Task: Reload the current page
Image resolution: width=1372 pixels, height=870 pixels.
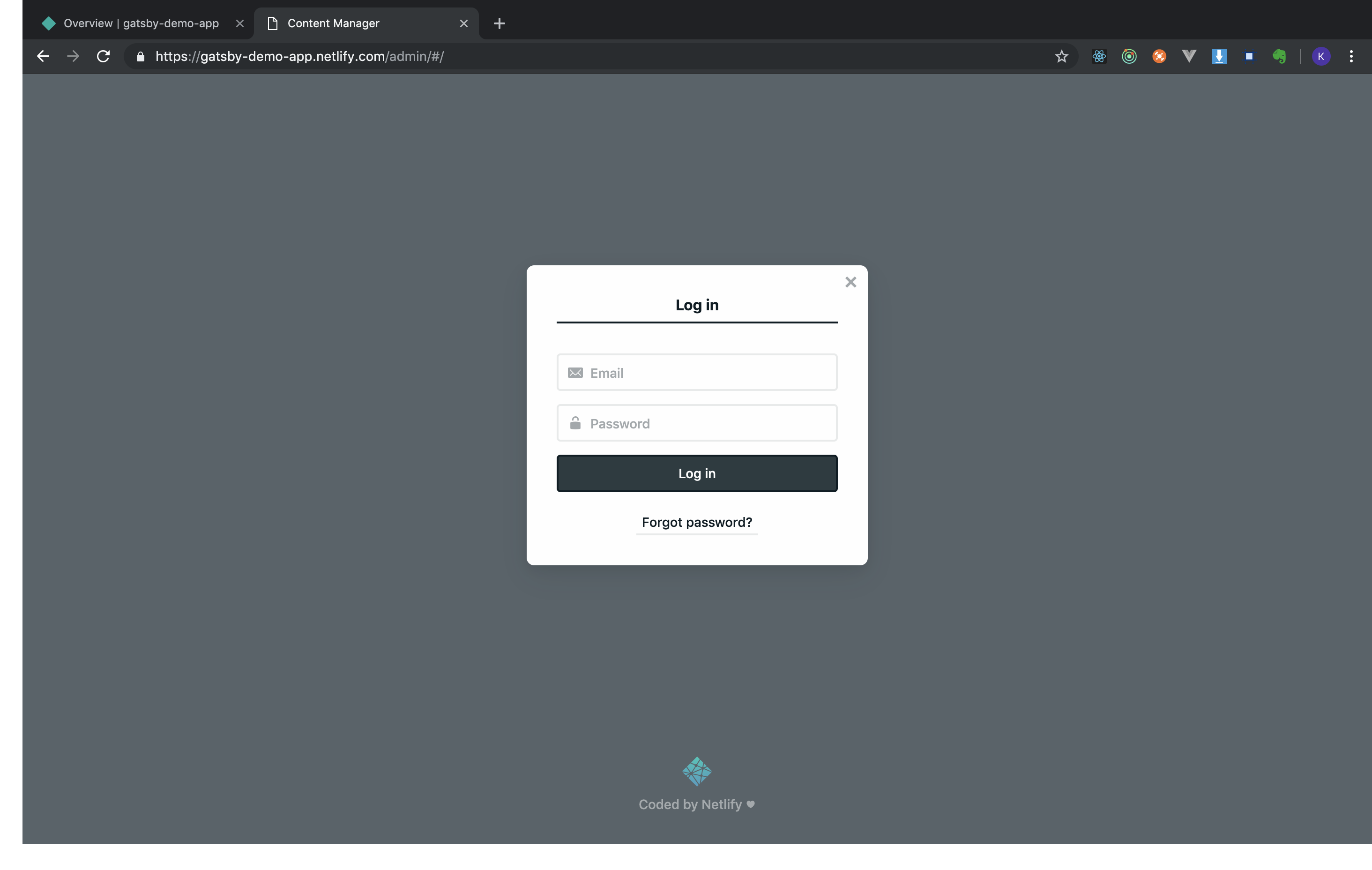Action: (103, 56)
